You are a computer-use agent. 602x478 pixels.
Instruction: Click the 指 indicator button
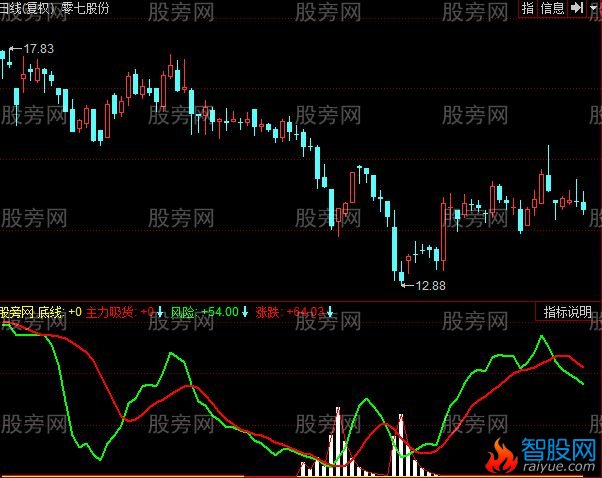point(528,8)
